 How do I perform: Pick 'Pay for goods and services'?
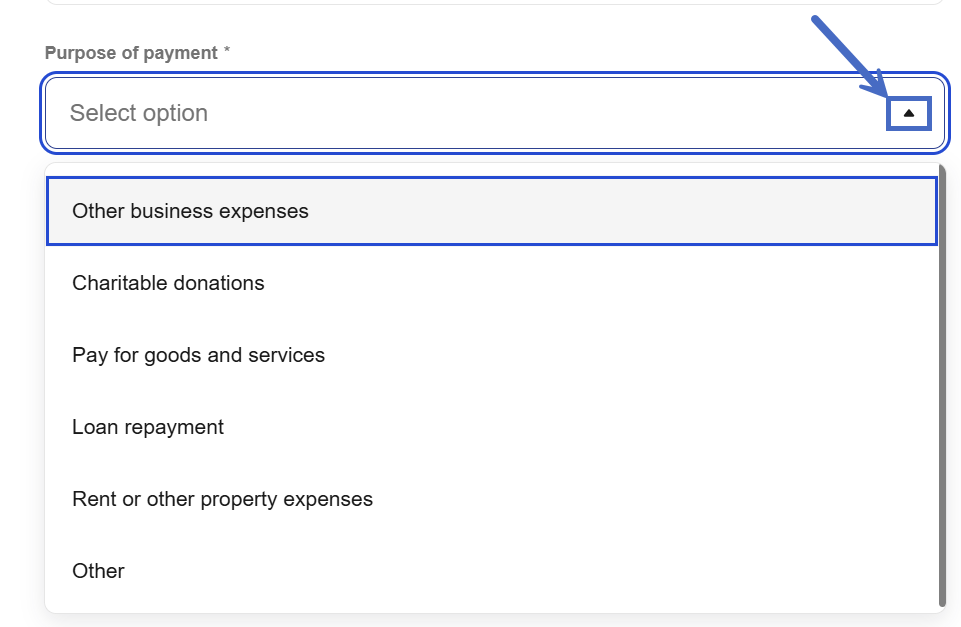(198, 355)
